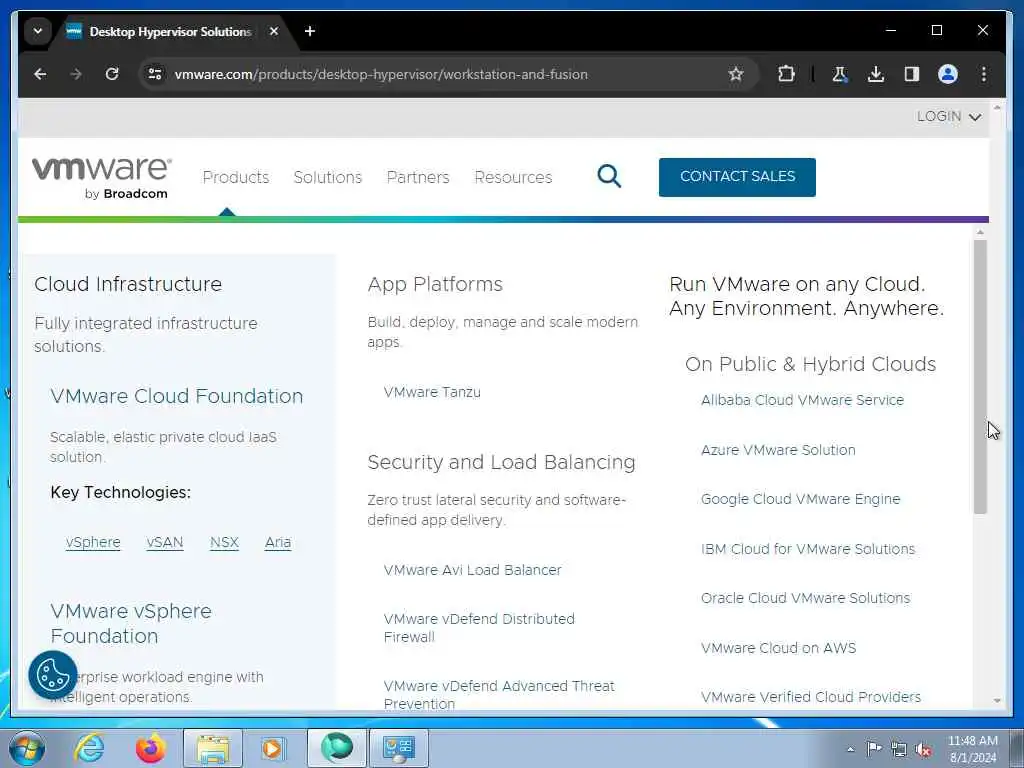This screenshot has height=768, width=1024.
Task: Open the vSAN key technology link
Action: coord(165,542)
